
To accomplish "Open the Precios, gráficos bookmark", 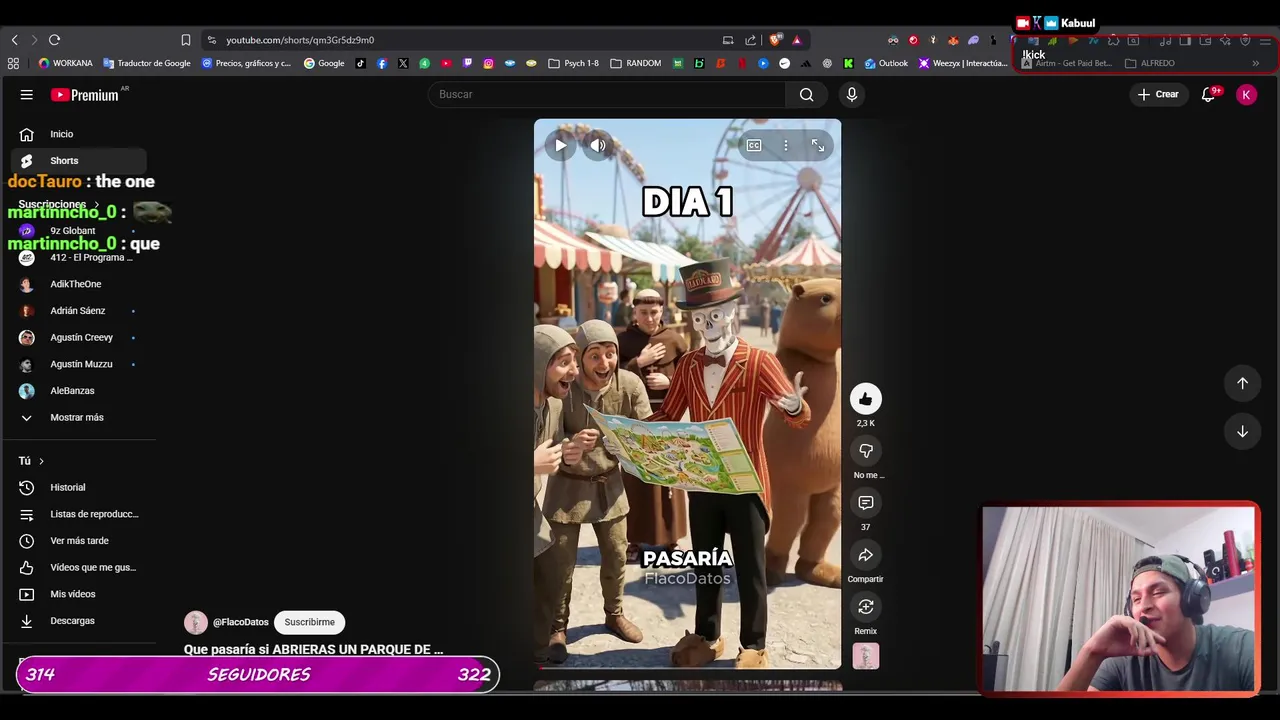I will tap(246, 63).
